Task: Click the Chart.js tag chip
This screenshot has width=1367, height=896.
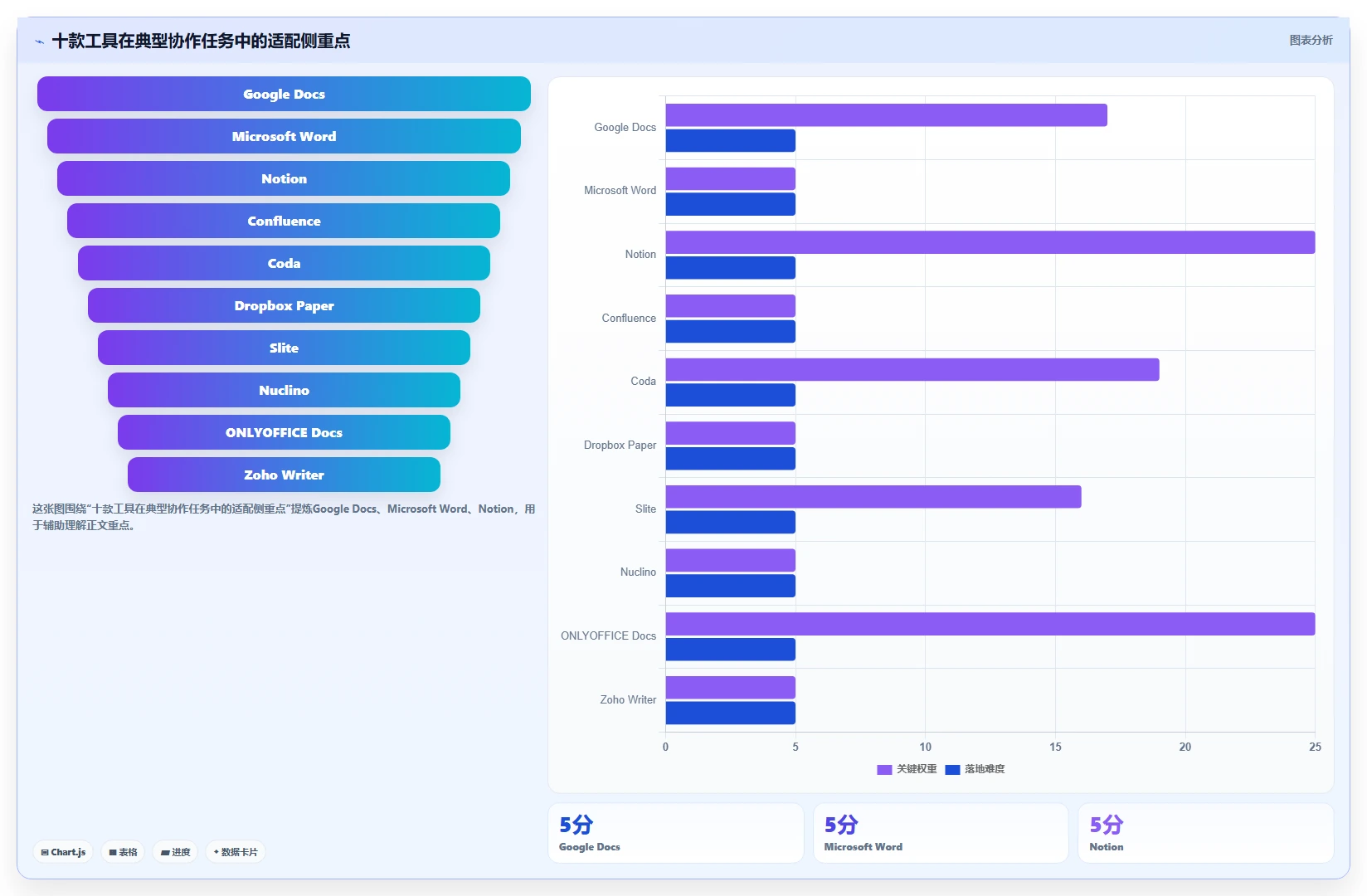Action: coord(64,852)
